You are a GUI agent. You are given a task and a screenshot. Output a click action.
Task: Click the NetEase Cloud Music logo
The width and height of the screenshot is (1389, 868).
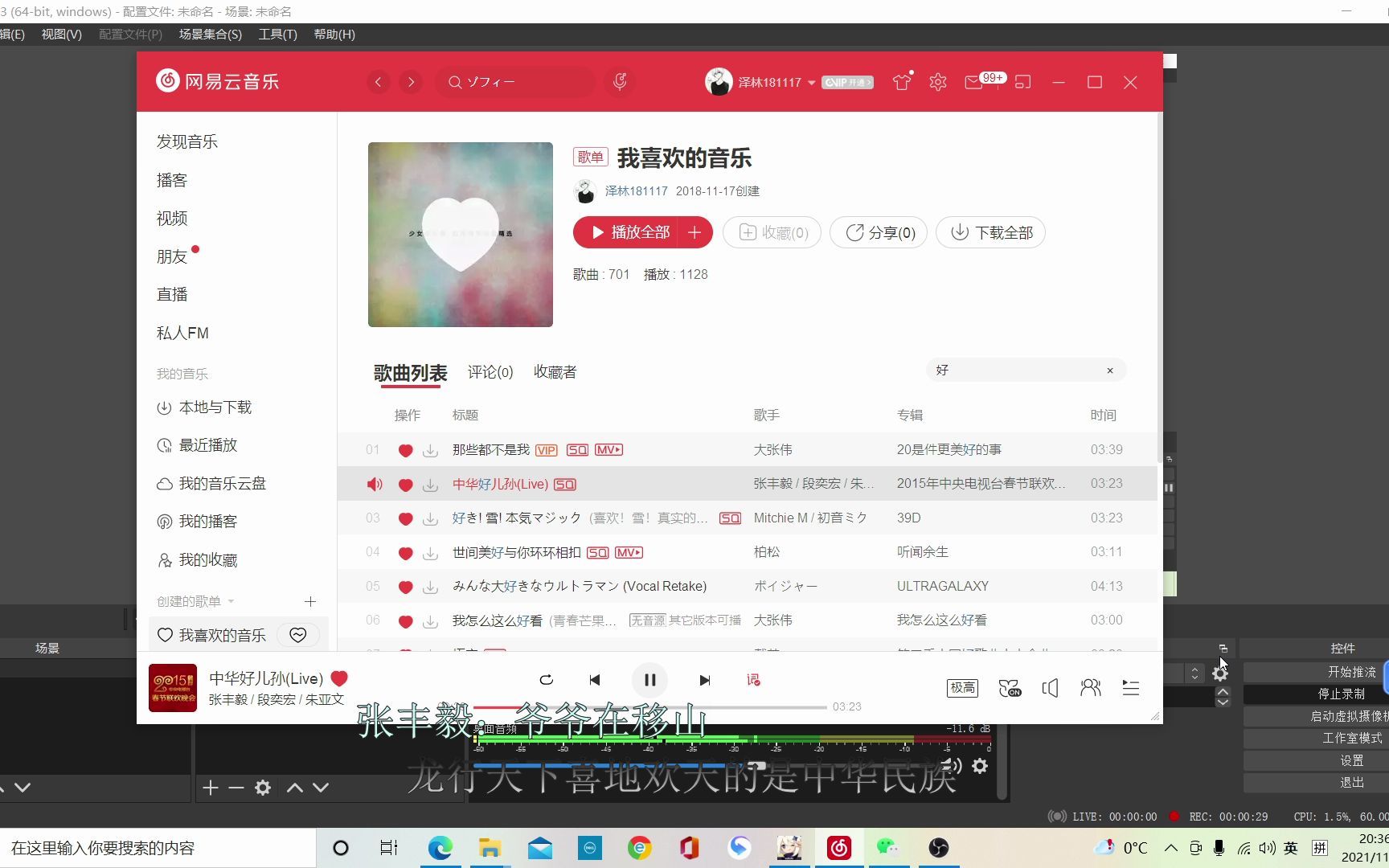coord(217,81)
